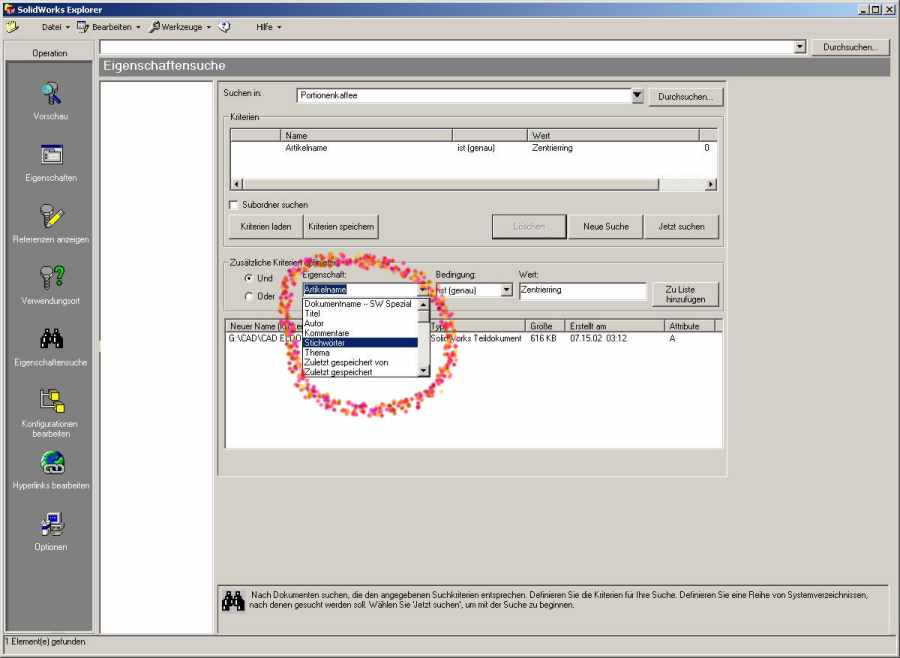The width and height of the screenshot is (900, 658).
Task: Click the Größe column header
Action: click(545, 326)
